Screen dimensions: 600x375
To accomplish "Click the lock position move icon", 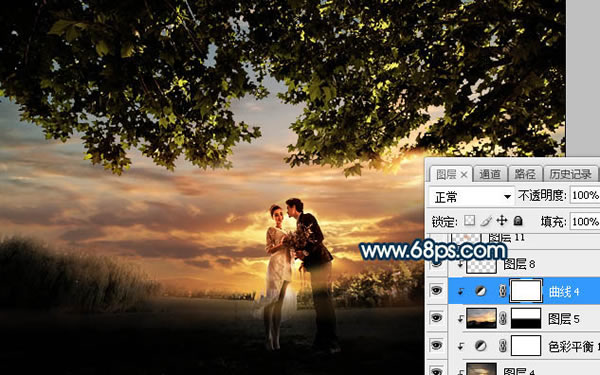I will pyautogui.click(x=501, y=220).
